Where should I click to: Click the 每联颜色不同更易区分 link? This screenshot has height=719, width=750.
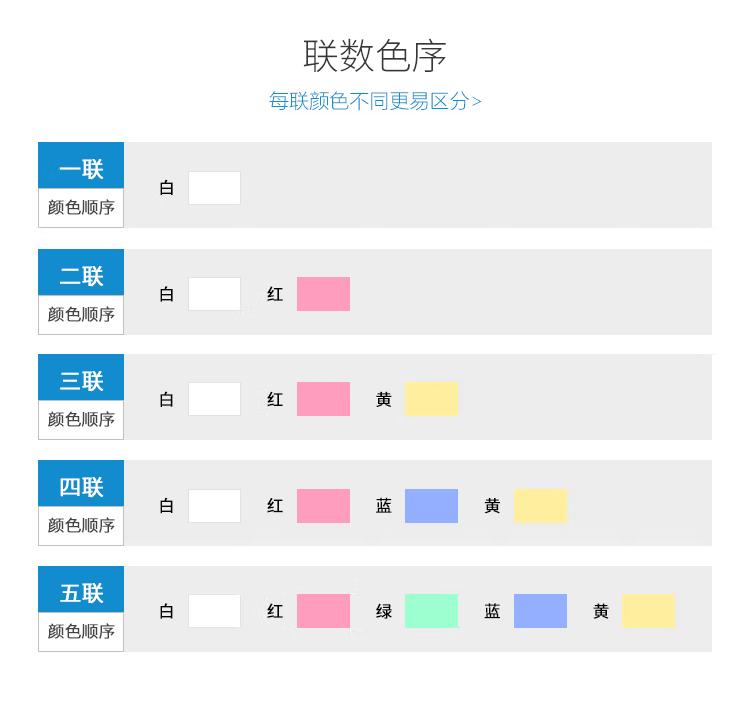(375, 101)
